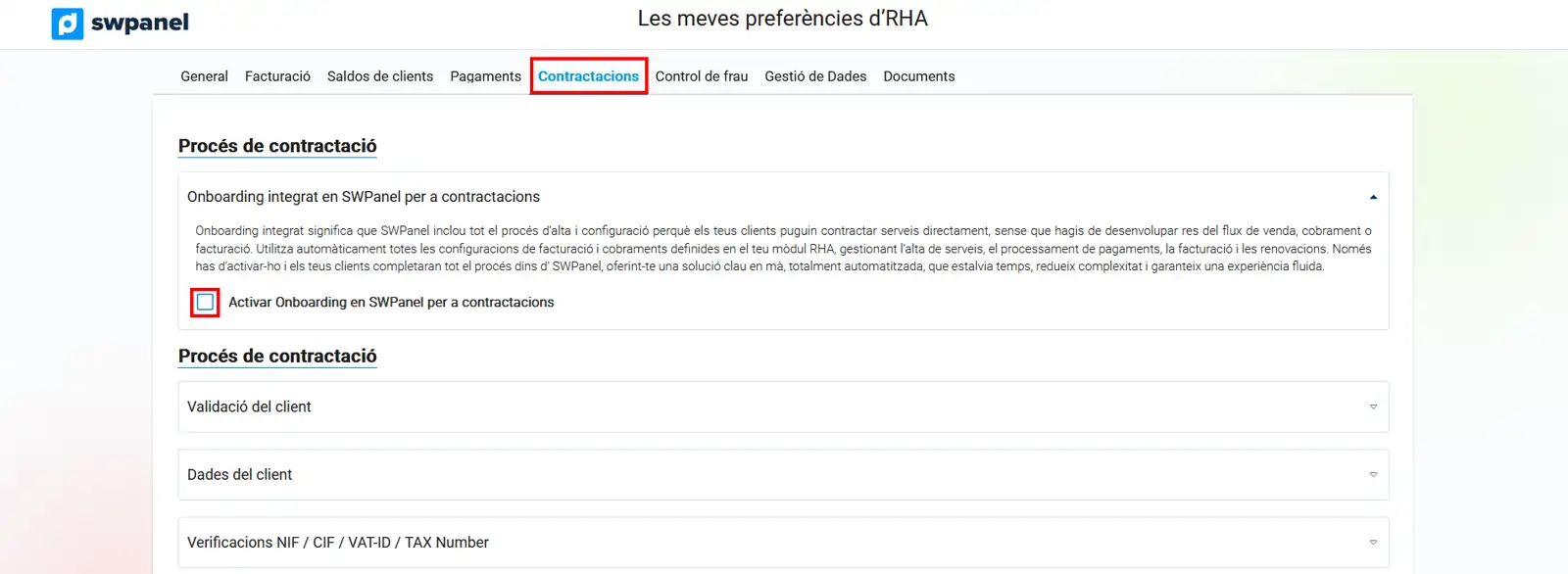Go to Saldos de clients tab
Image resolution: width=1568 pixels, height=574 pixels.
click(x=380, y=76)
